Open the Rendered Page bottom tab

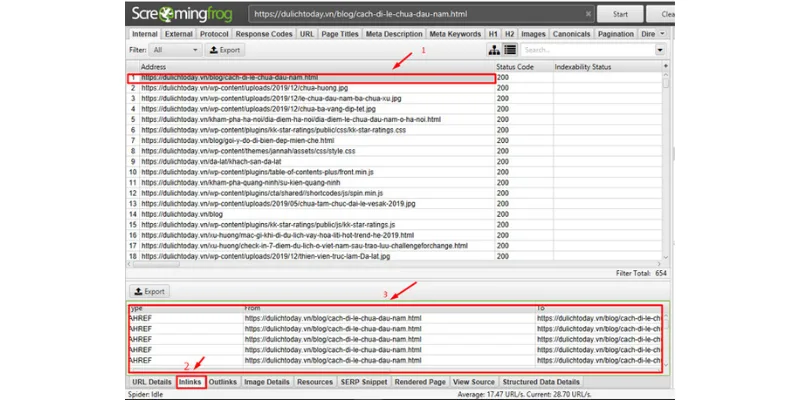[x=420, y=382]
